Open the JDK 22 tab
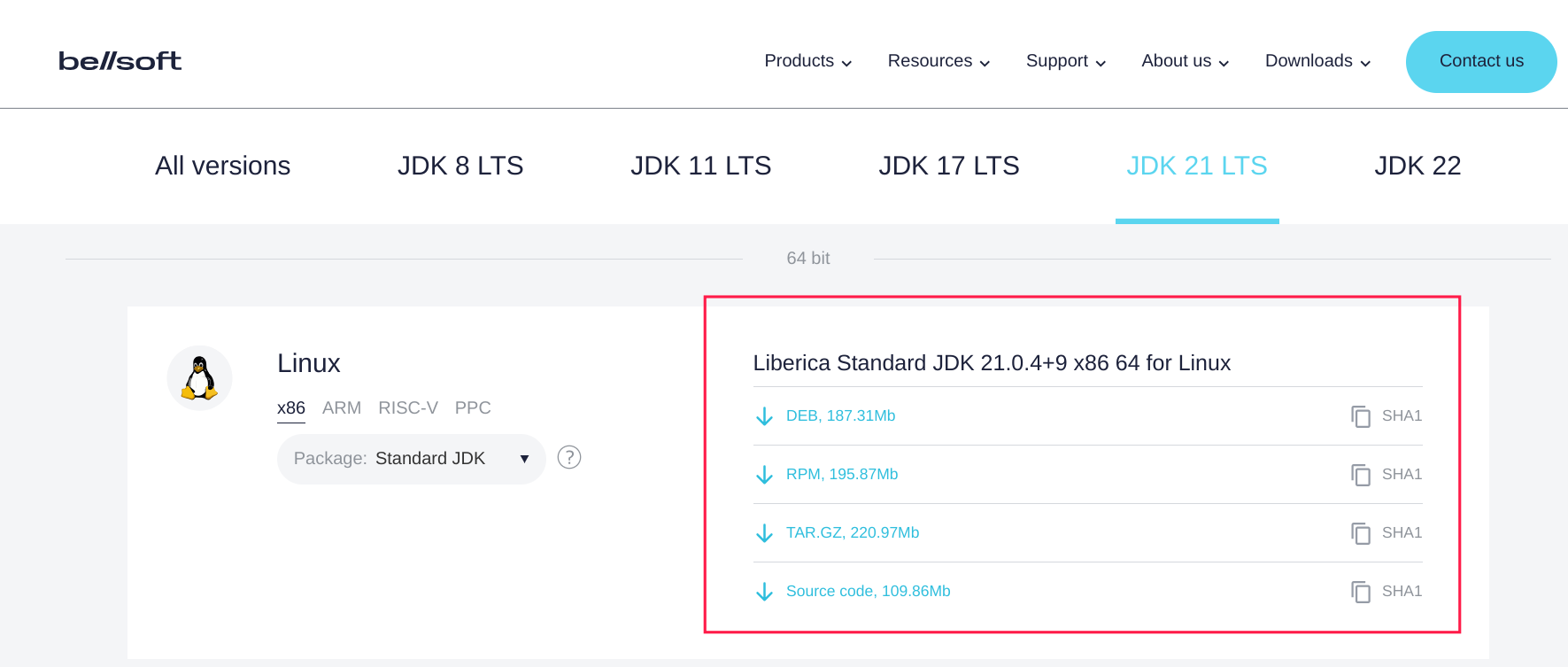 [x=1417, y=166]
